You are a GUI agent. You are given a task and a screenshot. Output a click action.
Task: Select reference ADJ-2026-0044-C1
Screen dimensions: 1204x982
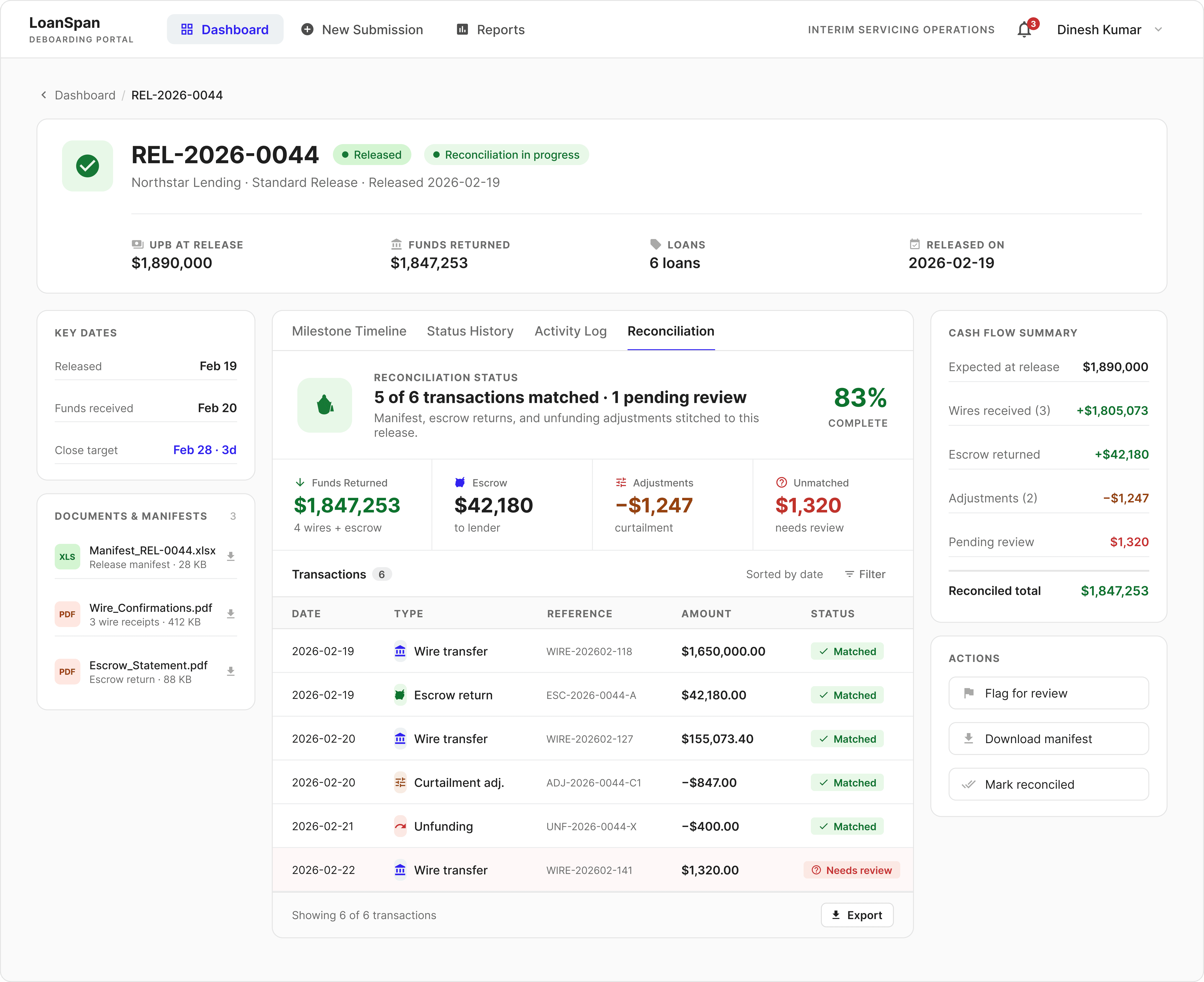tap(594, 782)
